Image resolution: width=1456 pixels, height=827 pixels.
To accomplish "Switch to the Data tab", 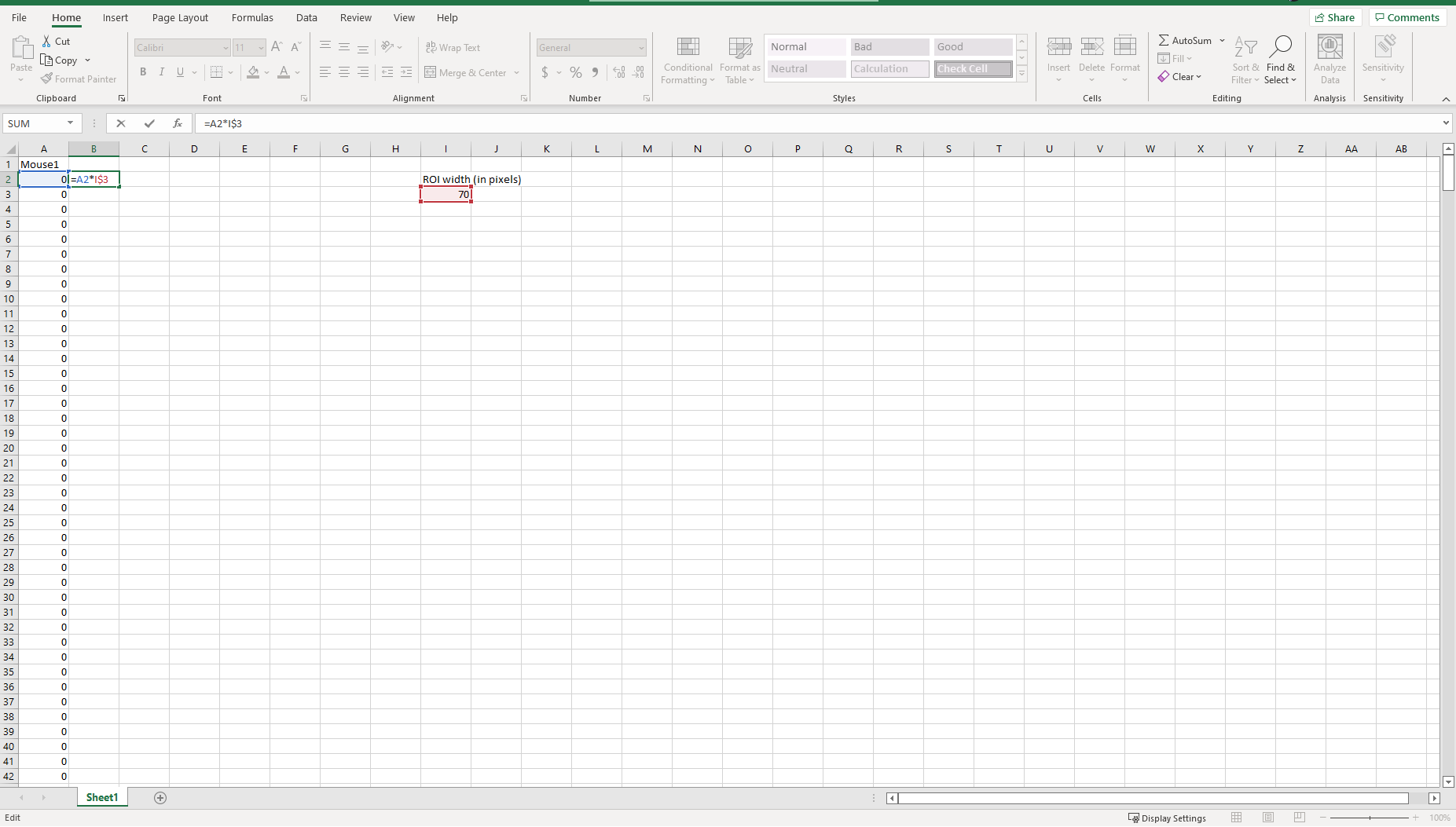I will point(306,17).
